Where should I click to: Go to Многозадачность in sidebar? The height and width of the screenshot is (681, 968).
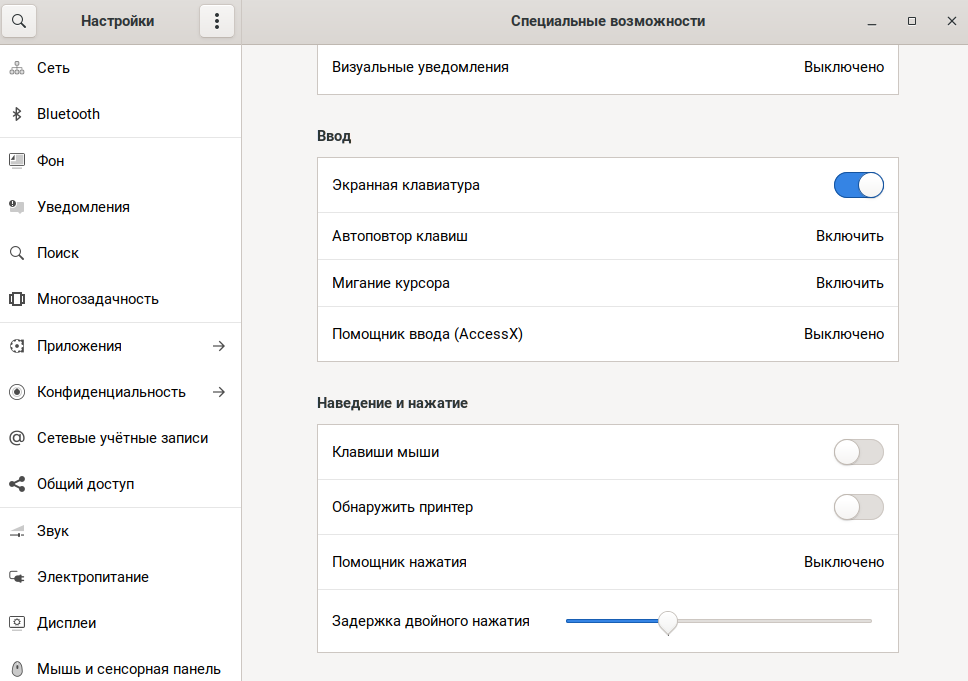point(97,299)
